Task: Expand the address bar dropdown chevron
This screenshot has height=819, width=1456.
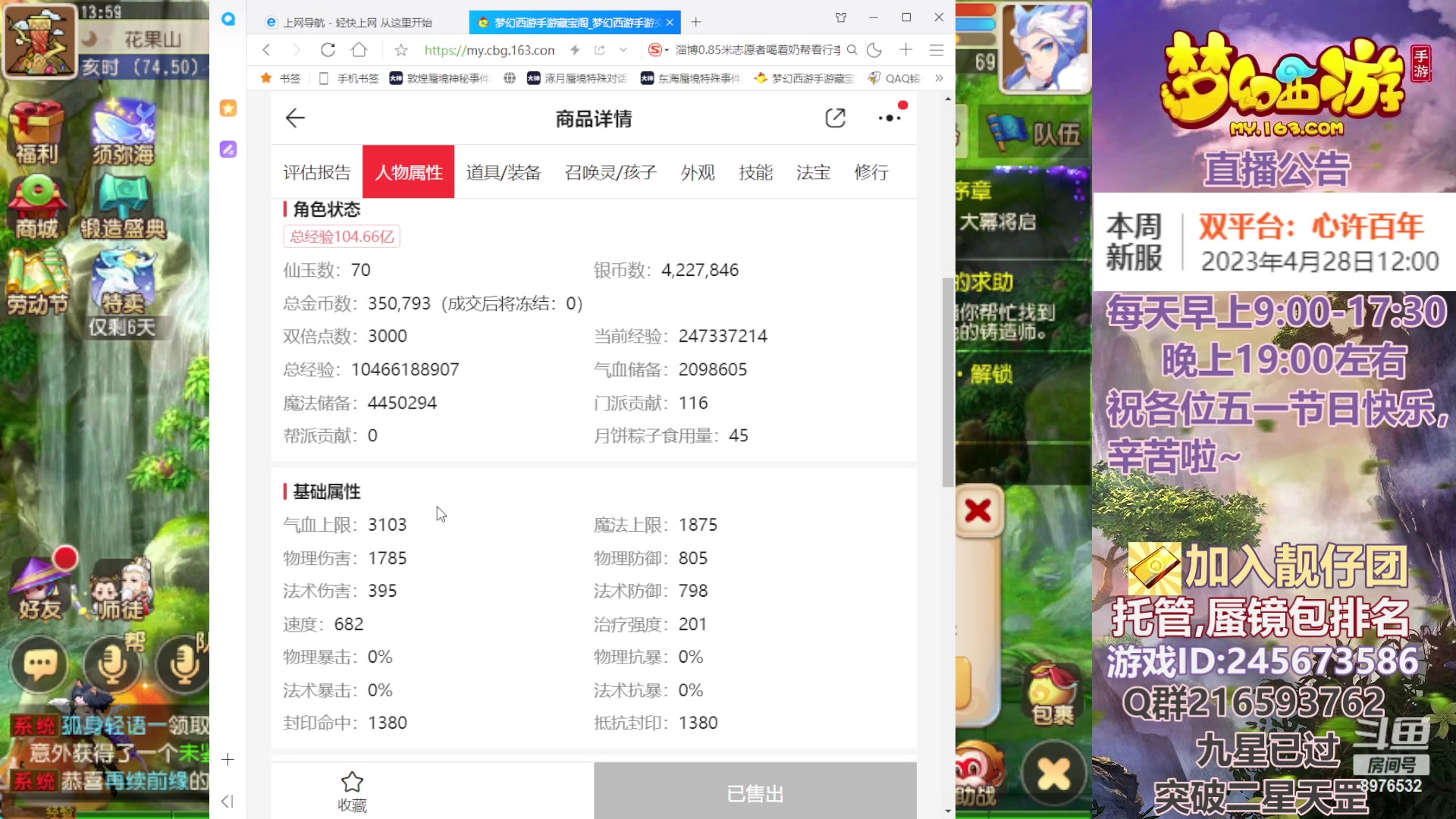Action: tap(623, 50)
